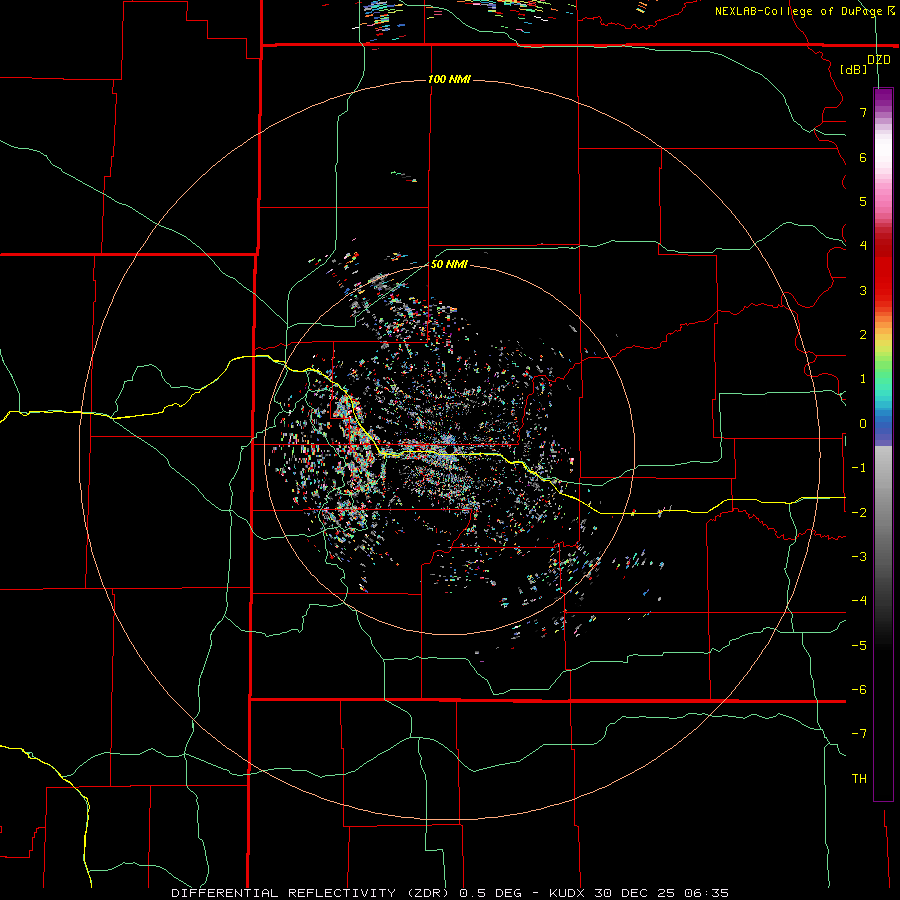Image resolution: width=900 pixels, height=900 pixels.
Task: Click the "0" value on the color scale
Action: [x=863, y=424]
